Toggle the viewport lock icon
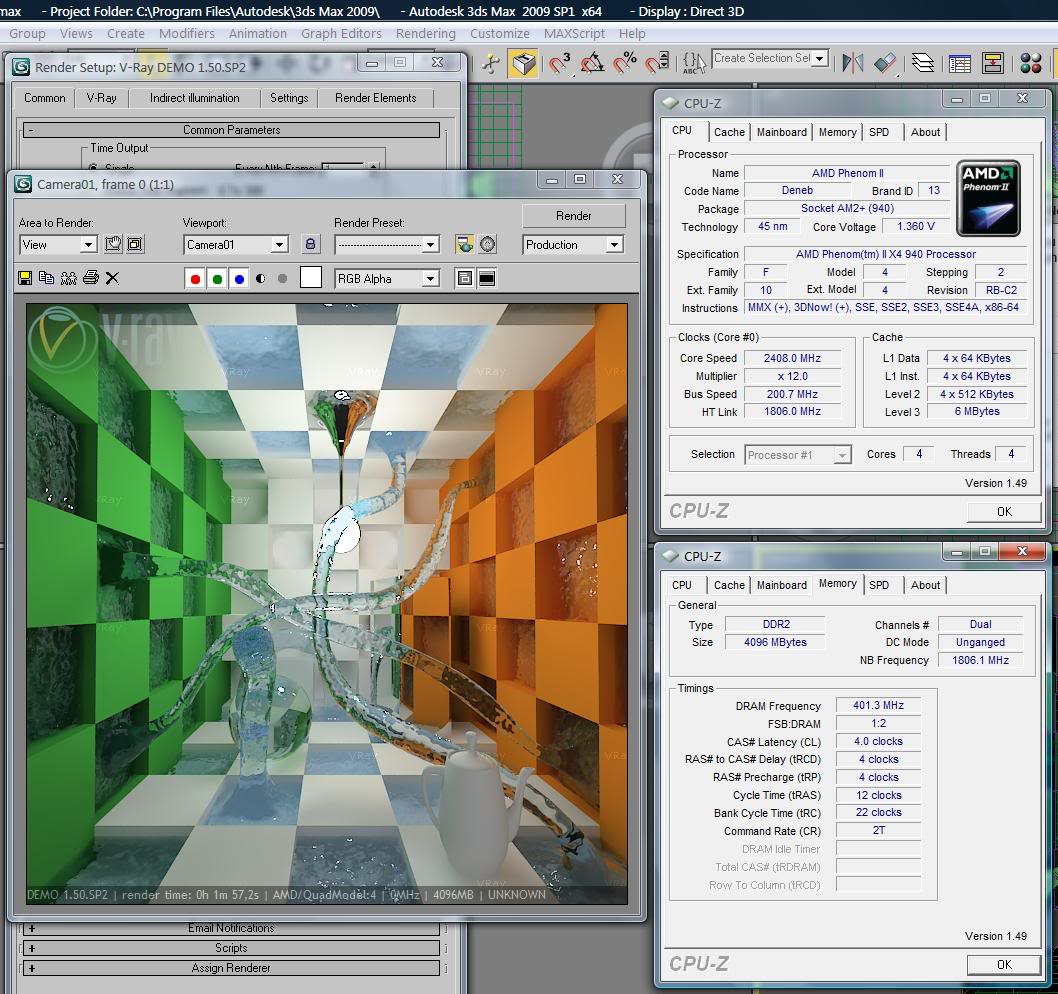 [x=310, y=244]
